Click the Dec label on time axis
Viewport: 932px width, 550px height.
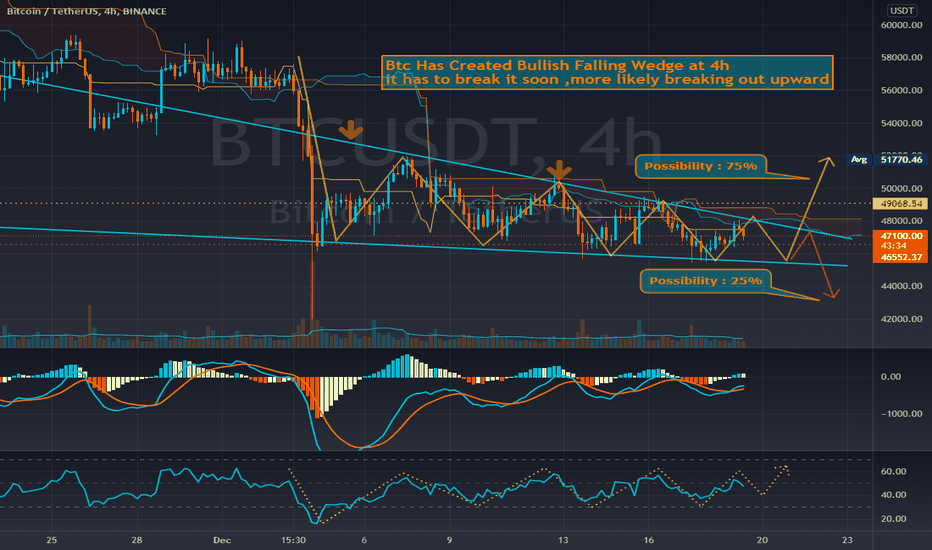coord(222,540)
